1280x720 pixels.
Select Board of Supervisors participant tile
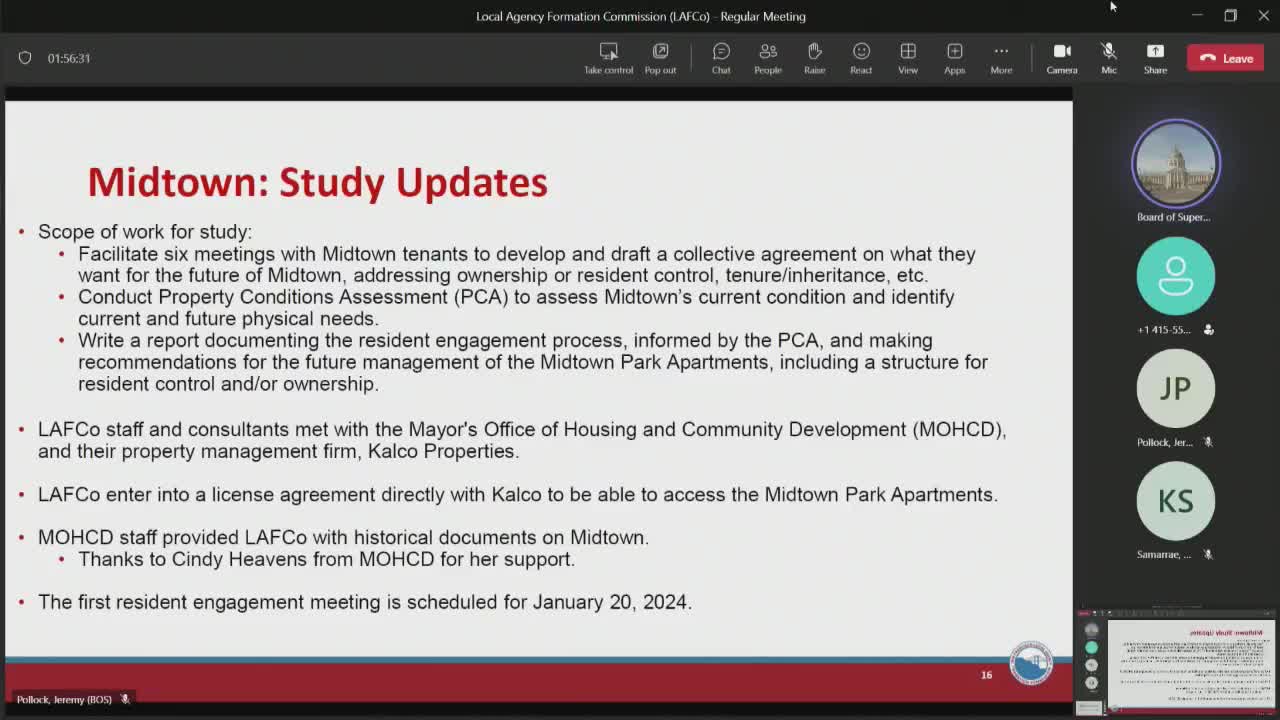[x=1175, y=164]
